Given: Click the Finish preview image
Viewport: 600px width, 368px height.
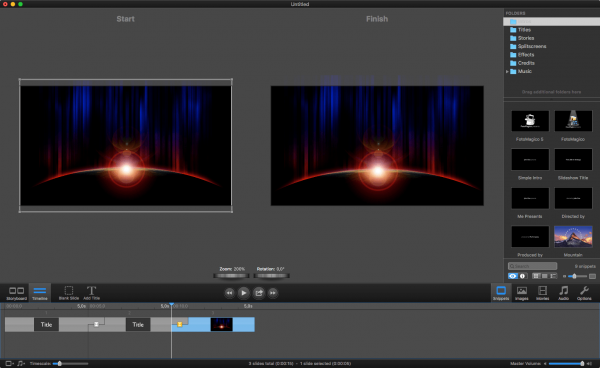Looking at the screenshot, I should point(377,146).
